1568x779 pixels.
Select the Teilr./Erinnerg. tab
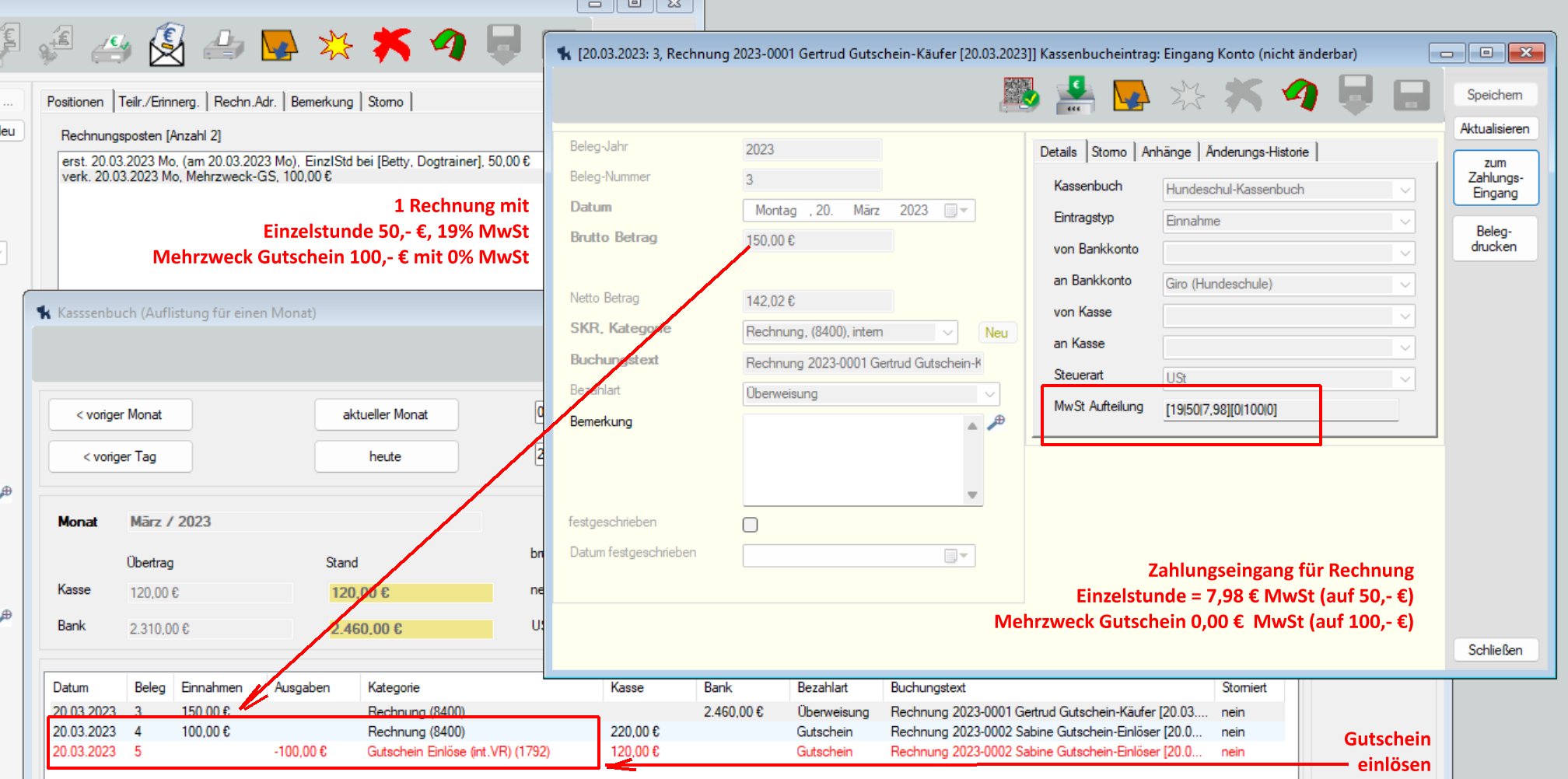pos(159,102)
